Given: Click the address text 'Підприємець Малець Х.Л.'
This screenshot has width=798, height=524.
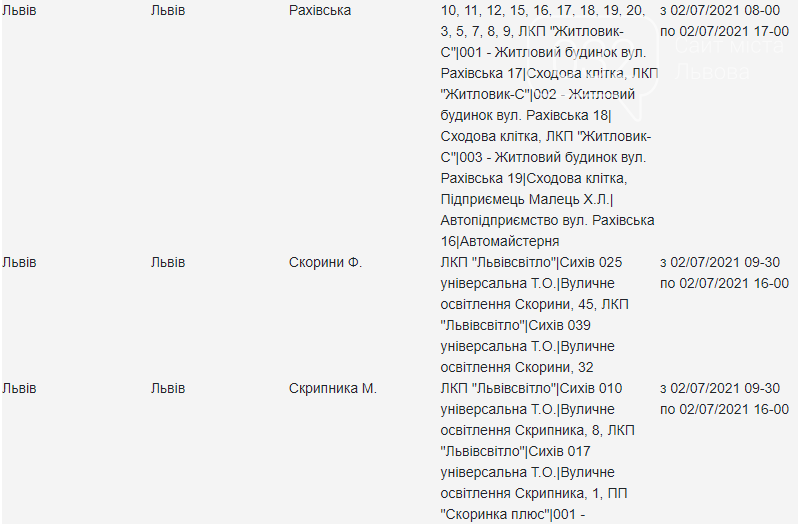Looking at the screenshot, I should coord(527,199).
